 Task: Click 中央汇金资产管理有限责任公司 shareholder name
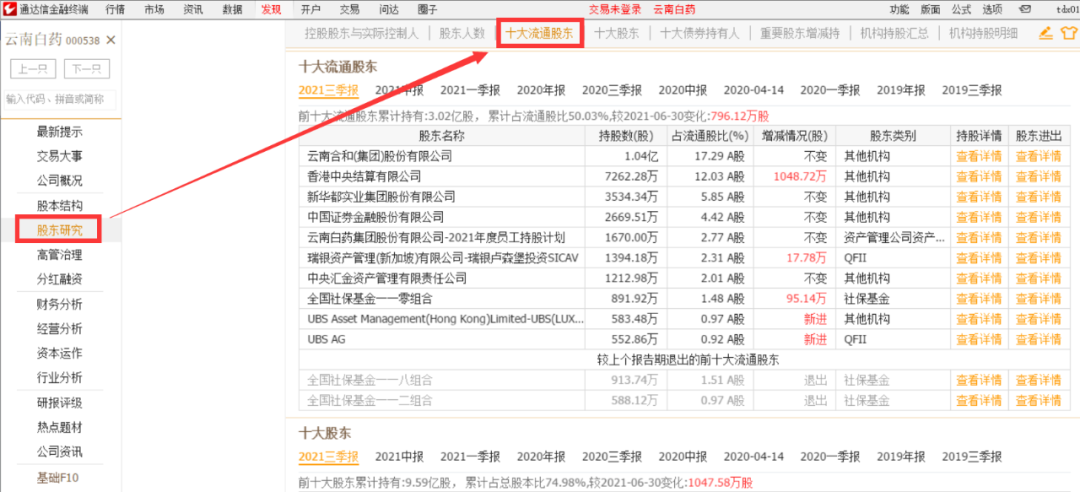(387, 278)
